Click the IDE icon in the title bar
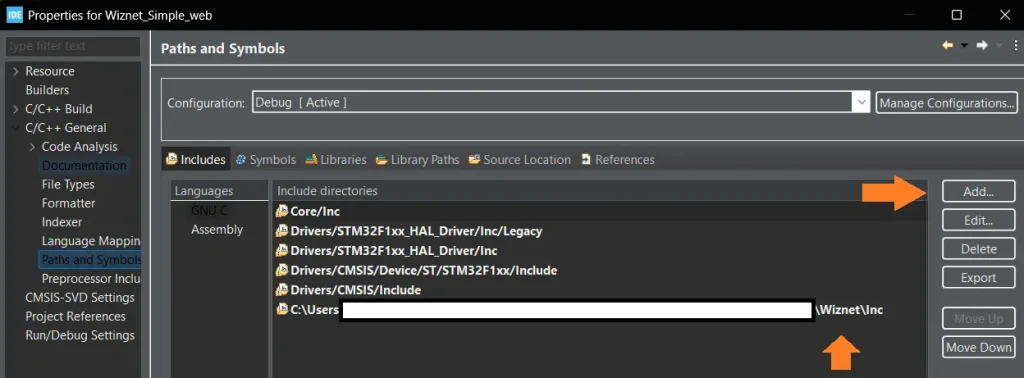Screen dimensions: 1024x378 tap(14, 15)
